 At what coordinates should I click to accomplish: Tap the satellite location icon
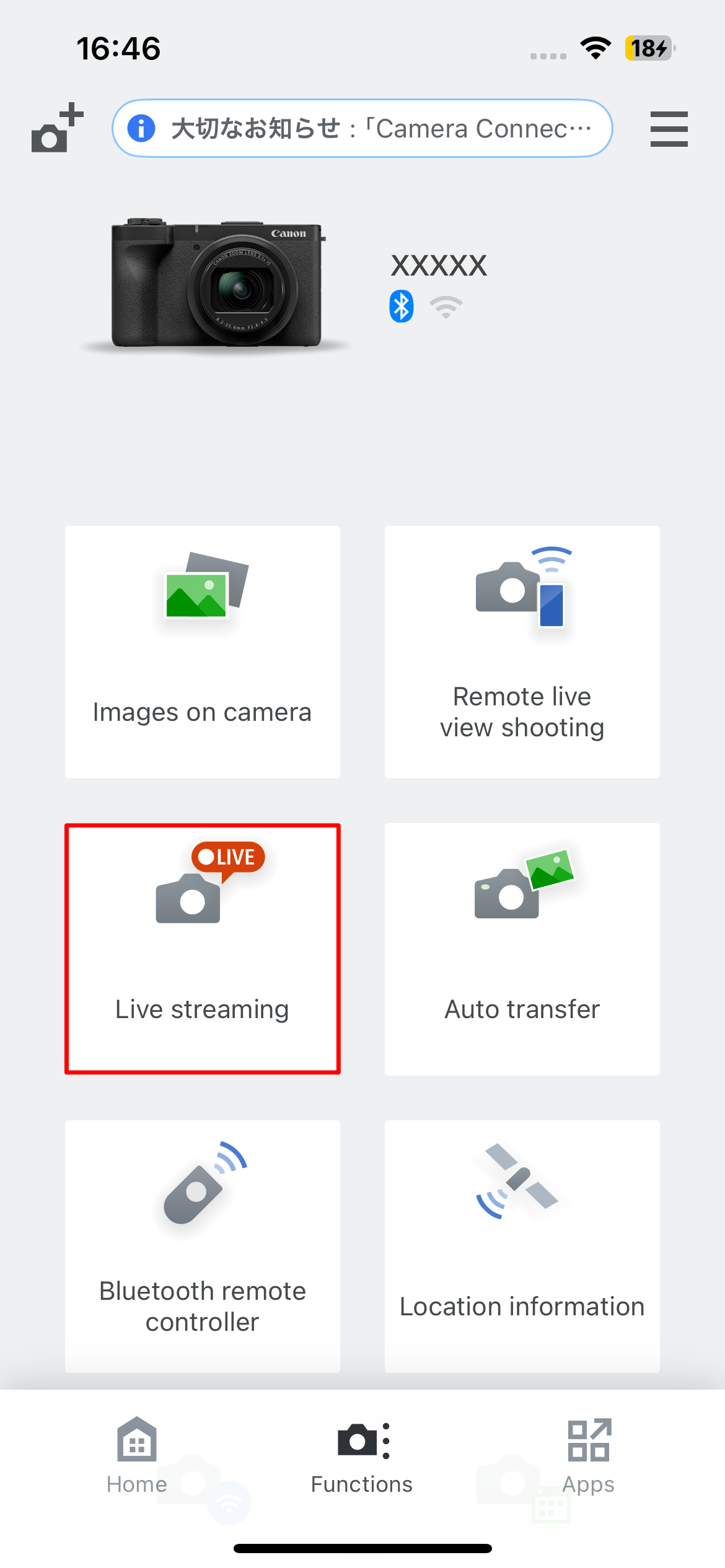[x=517, y=1181]
